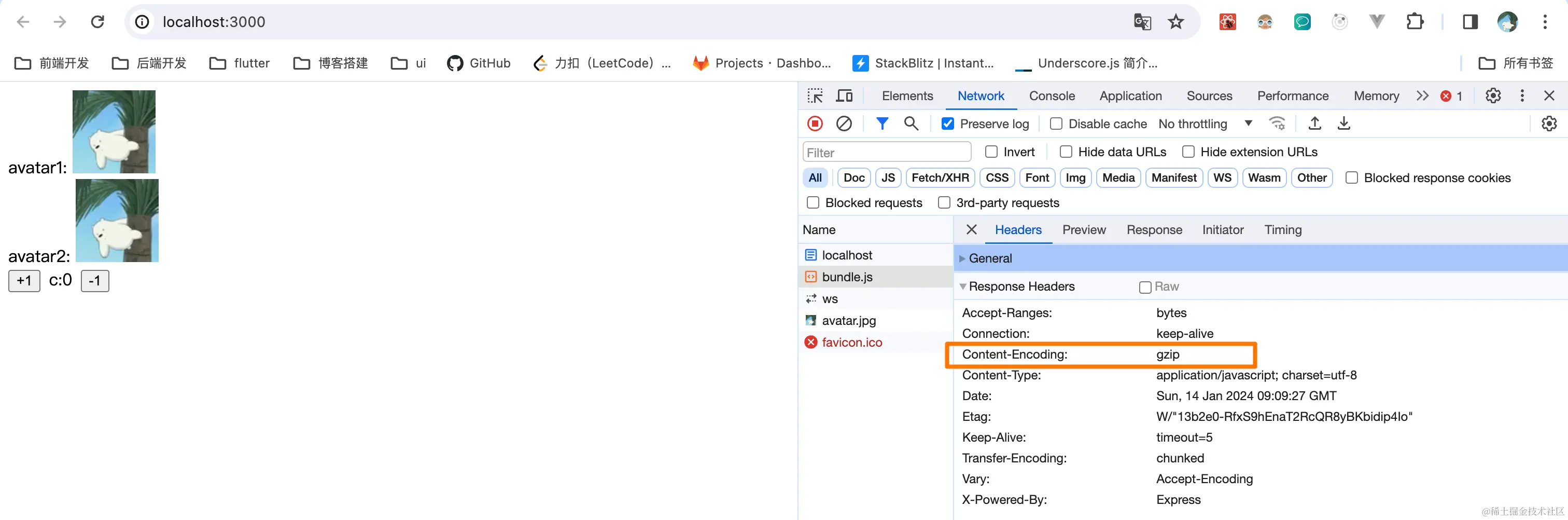The height and width of the screenshot is (520, 1568).
Task: Enable the Disable cache checkbox
Action: (1056, 124)
